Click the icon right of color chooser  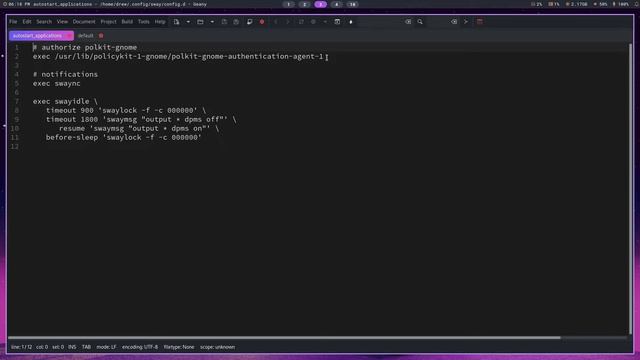pos(351,22)
